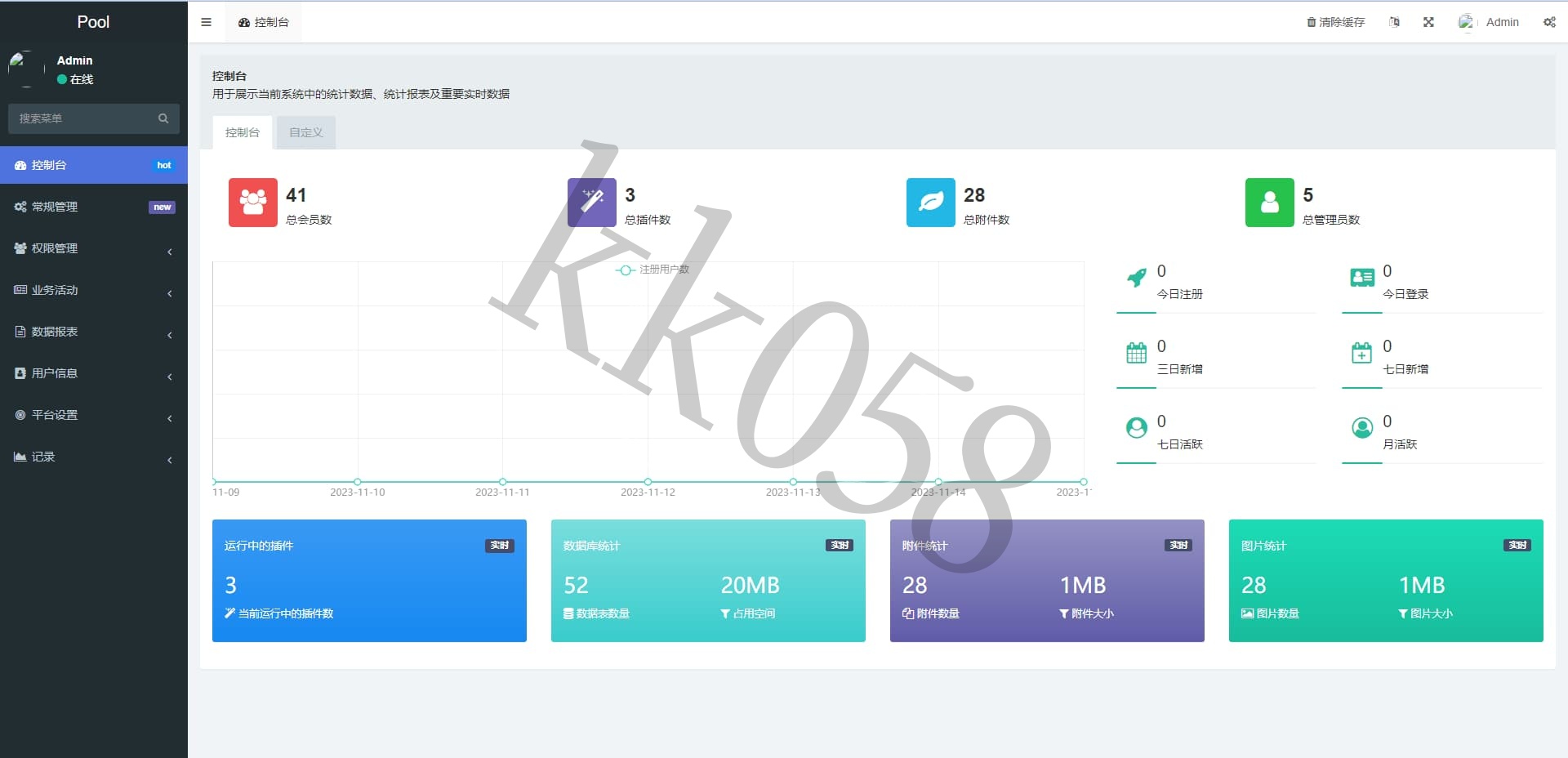
Task: Expand the 平台设置 sidebar menu
Action: [x=94, y=415]
